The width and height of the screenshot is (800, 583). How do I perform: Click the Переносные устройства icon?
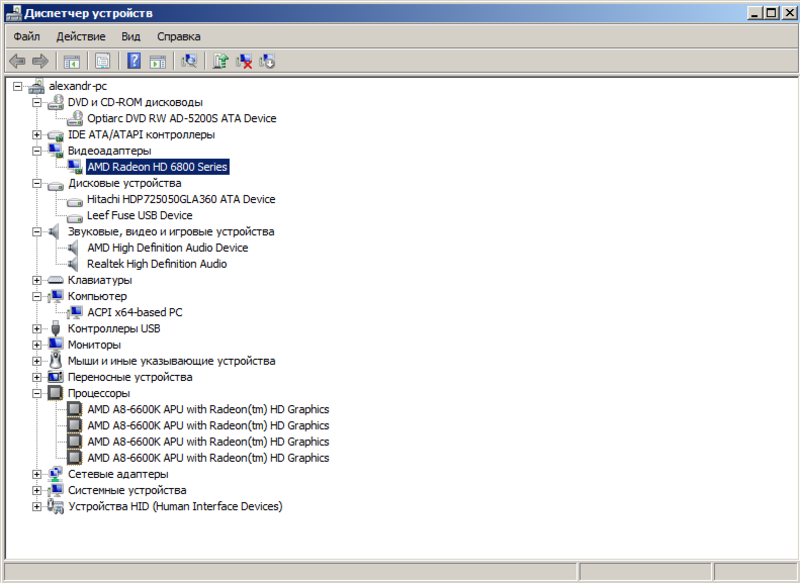(56, 377)
